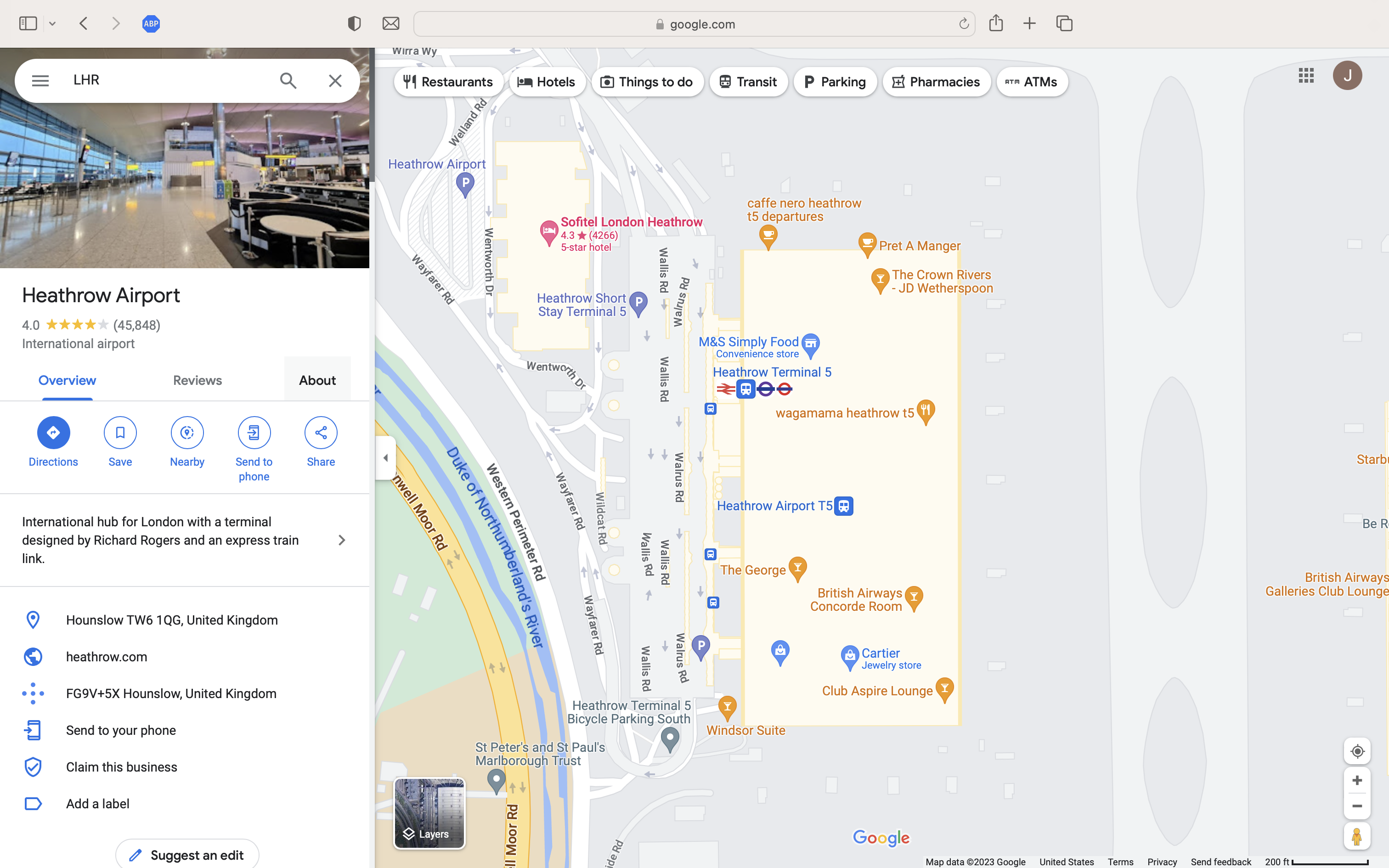The height and width of the screenshot is (868, 1389).
Task: Click the Nearby icon
Action: click(x=187, y=432)
